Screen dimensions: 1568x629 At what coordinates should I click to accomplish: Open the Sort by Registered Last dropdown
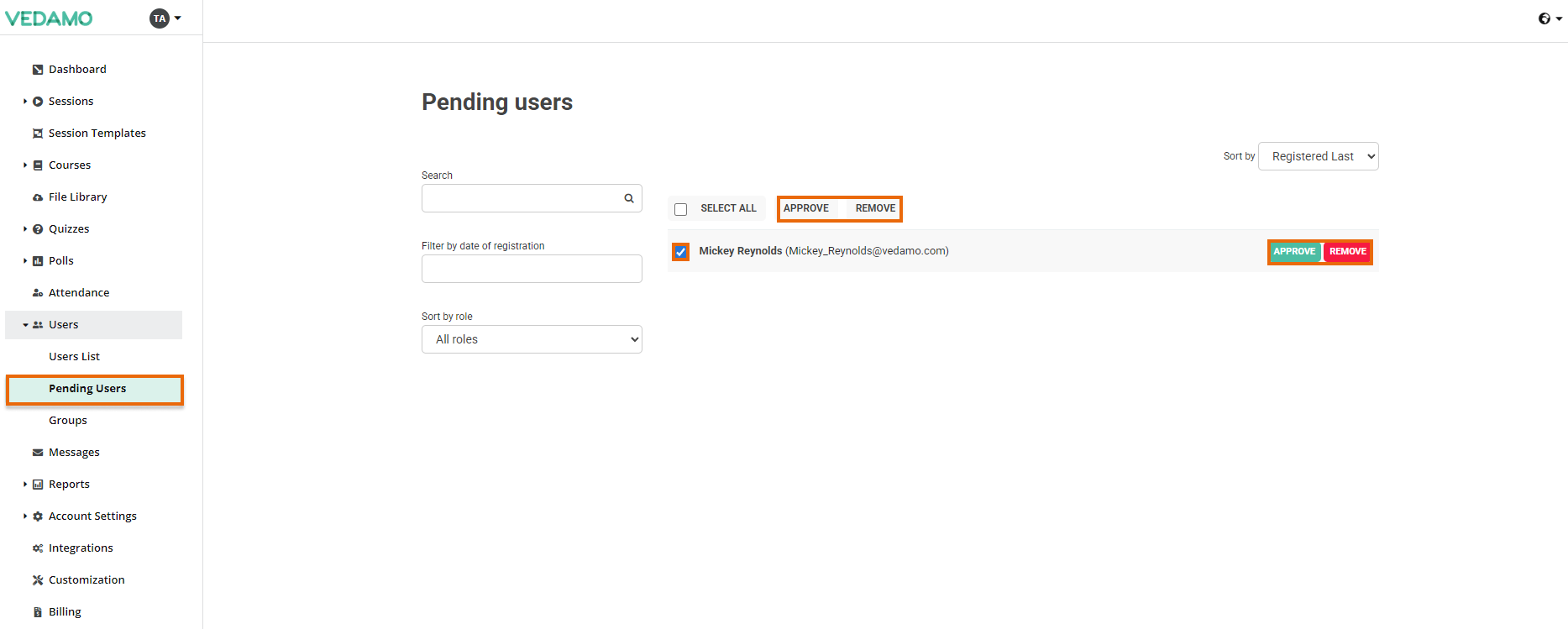click(x=1319, y=156)
